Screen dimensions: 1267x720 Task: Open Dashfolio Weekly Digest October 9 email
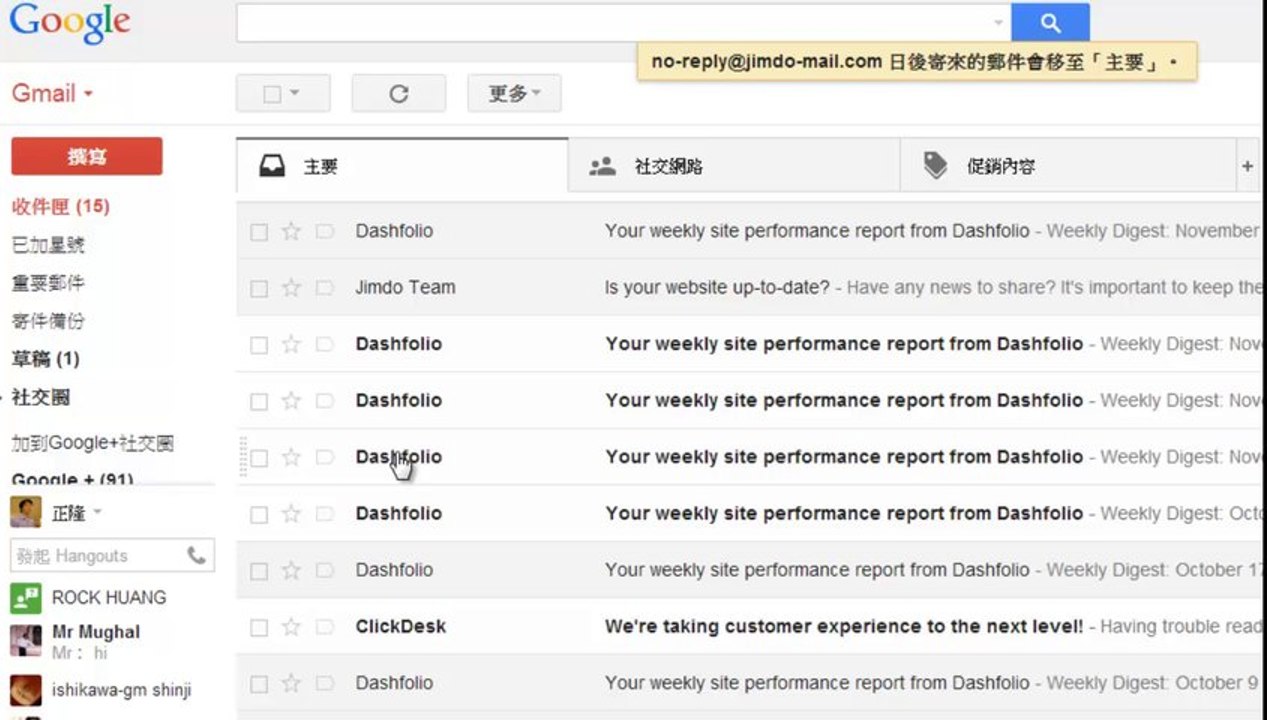pyautogui.click(x=749, y=684)
